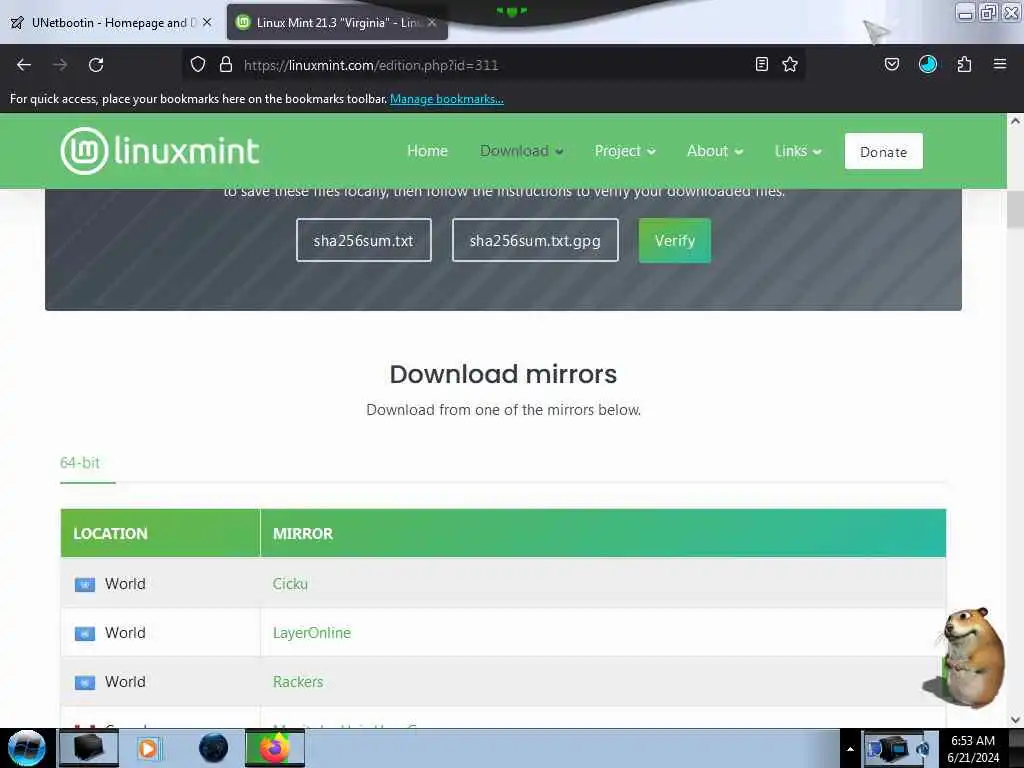Expand the Project dropdown menu
This screenshot has height=768, width=1024.
click(625, 151)
